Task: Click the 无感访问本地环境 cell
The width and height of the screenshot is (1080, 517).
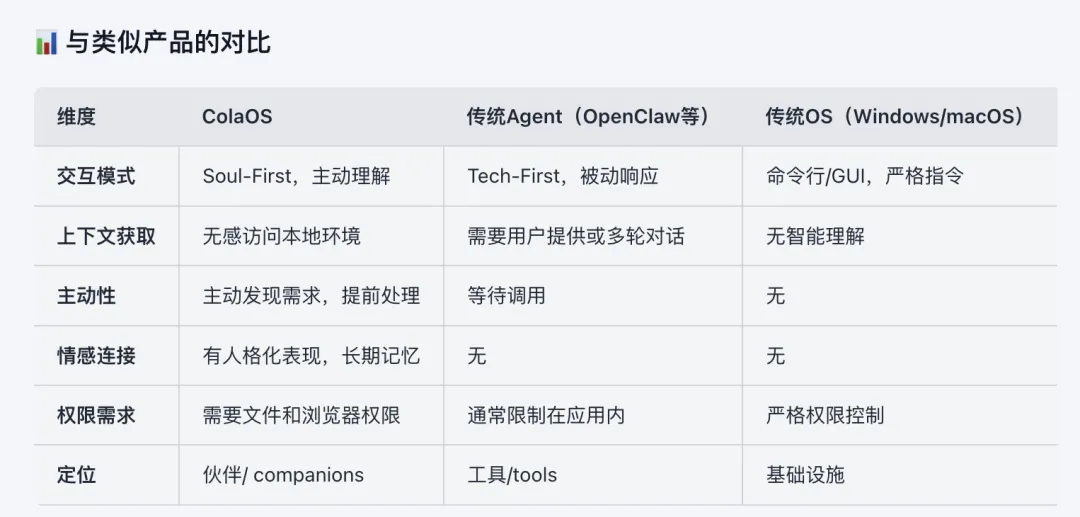Action: pyautogui.click(x=281, y=237)
